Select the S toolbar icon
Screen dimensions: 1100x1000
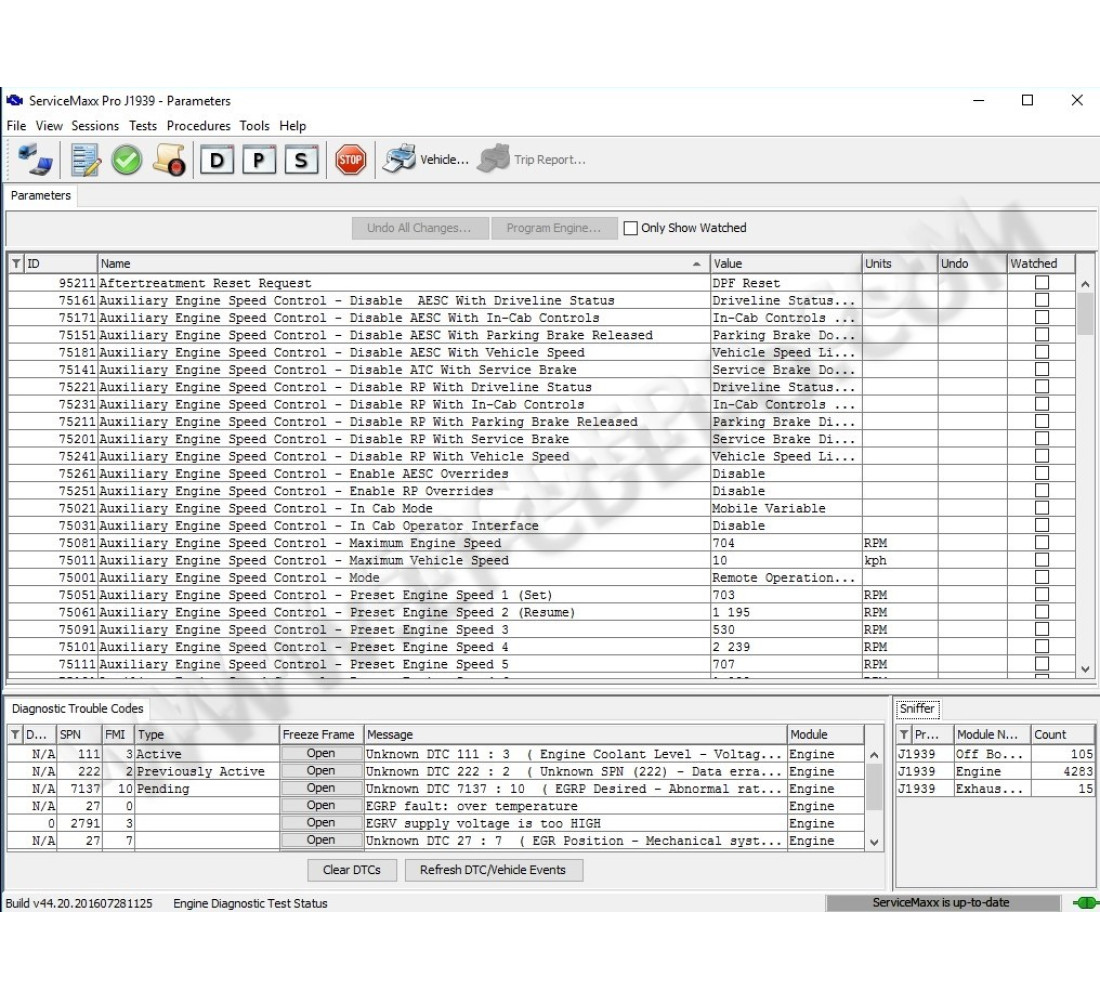pos(301,159)
